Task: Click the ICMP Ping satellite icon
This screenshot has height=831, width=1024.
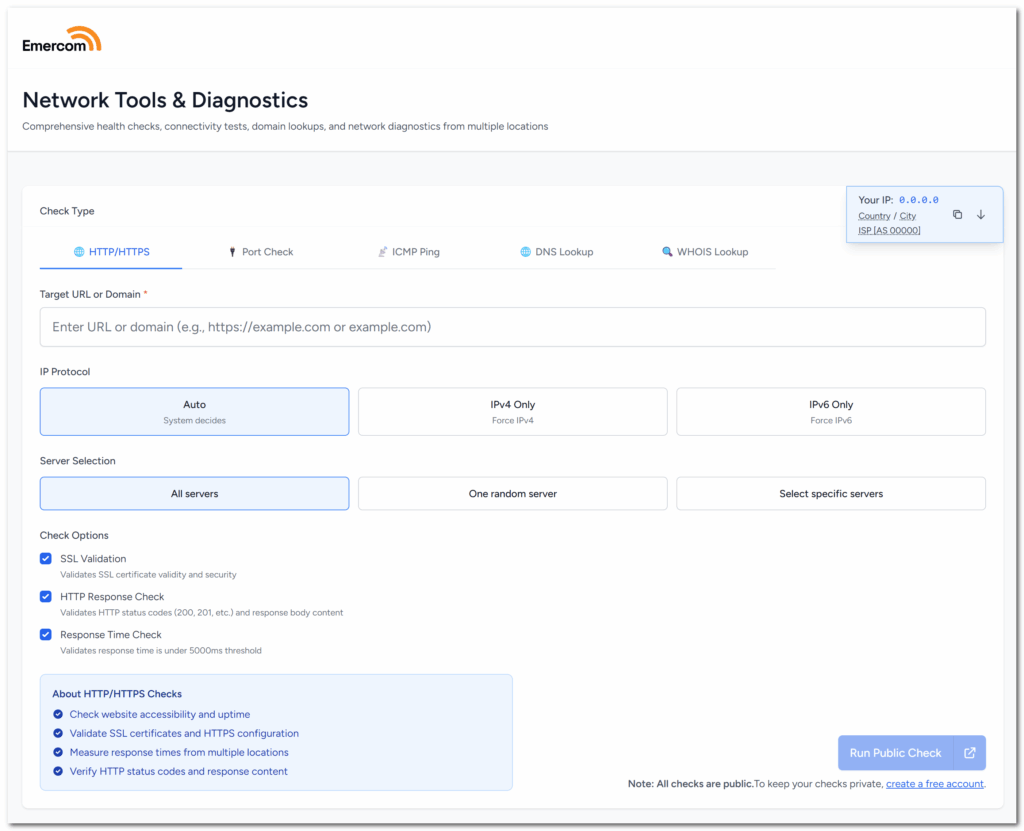Action: (x=382, y=252)
